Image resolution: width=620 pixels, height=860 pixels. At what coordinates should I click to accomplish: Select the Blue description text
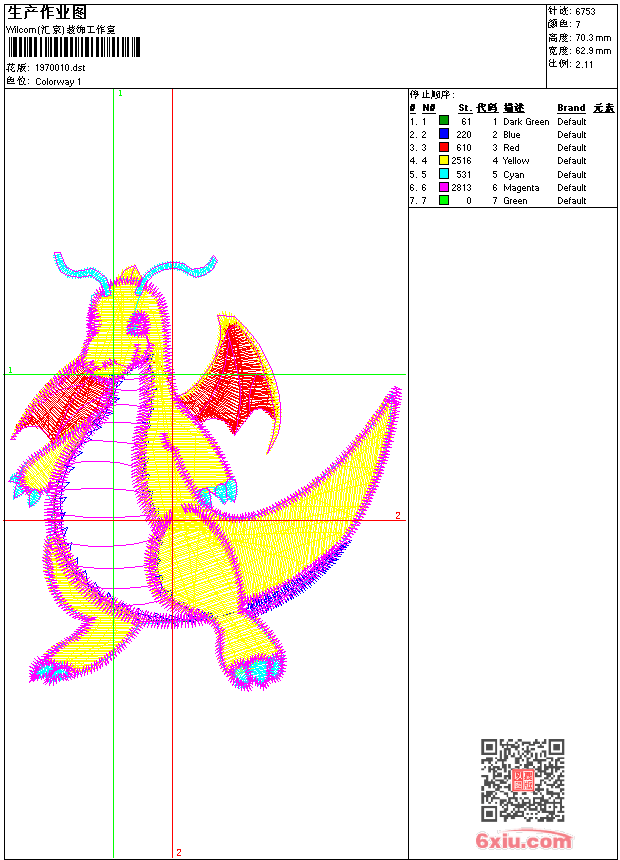(511, 135)
